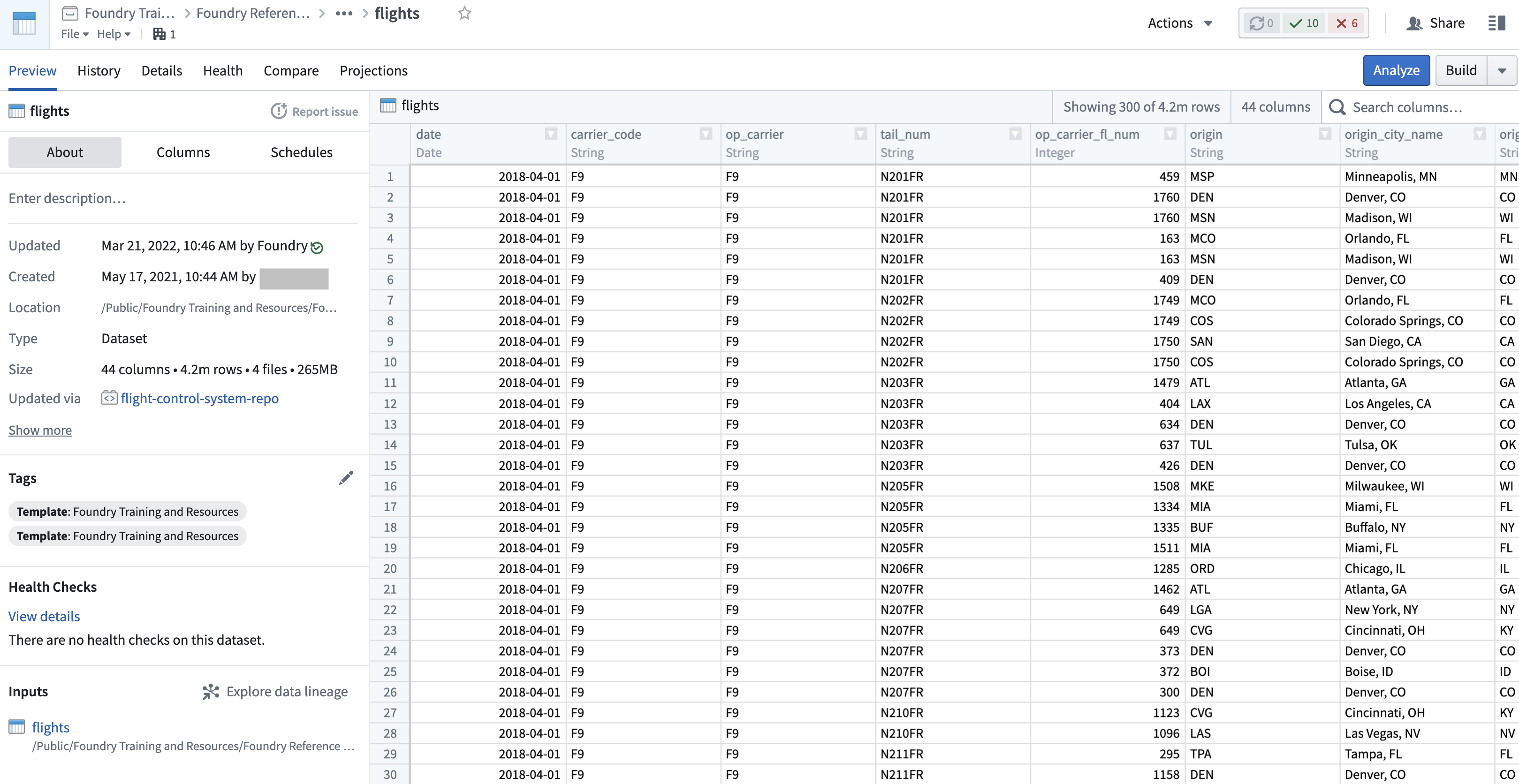
Task: Toggle the right sidebar panel icon
Action: (x=1497, y=23)
